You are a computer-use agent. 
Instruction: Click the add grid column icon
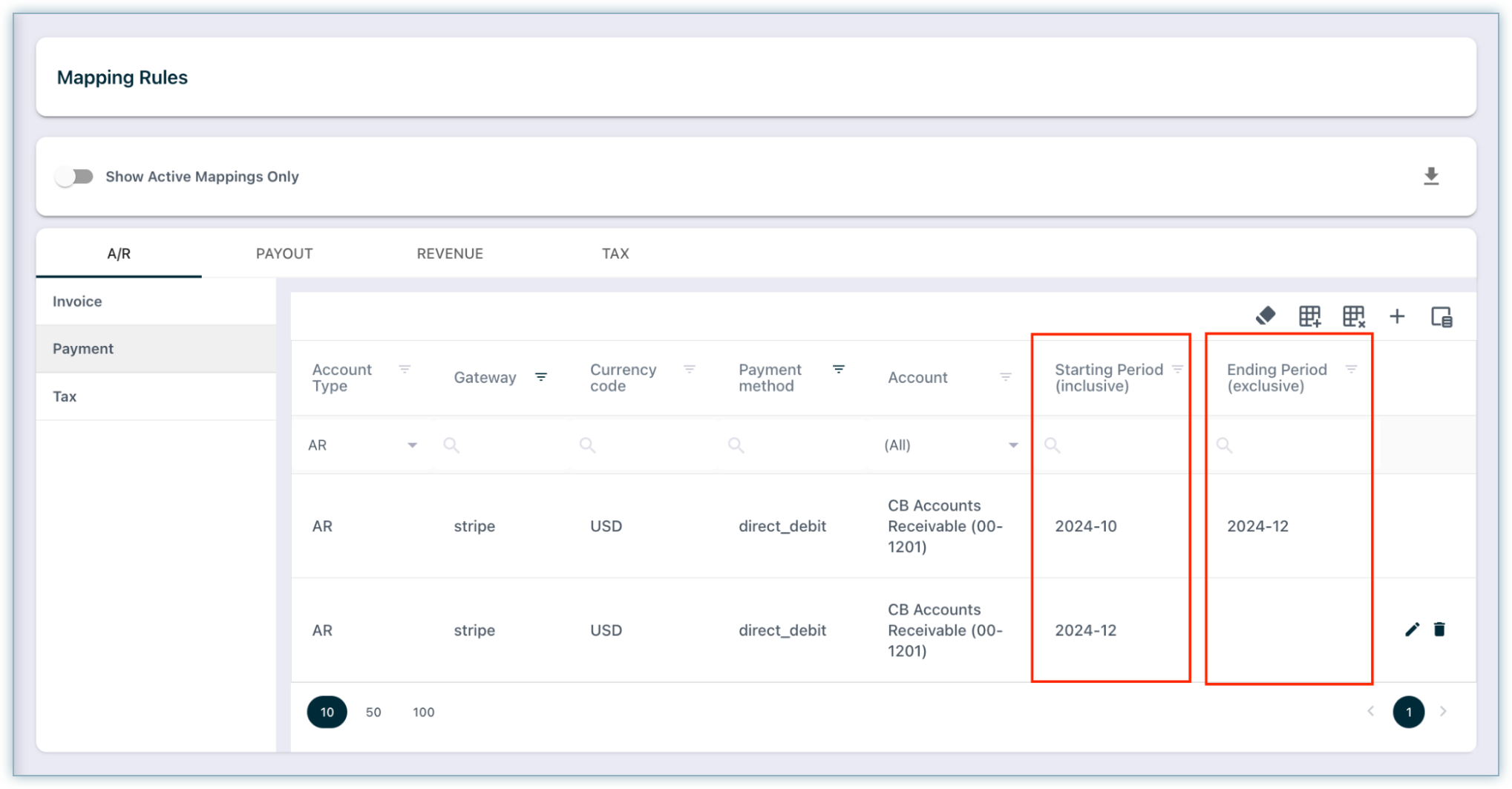[1309, 316]
